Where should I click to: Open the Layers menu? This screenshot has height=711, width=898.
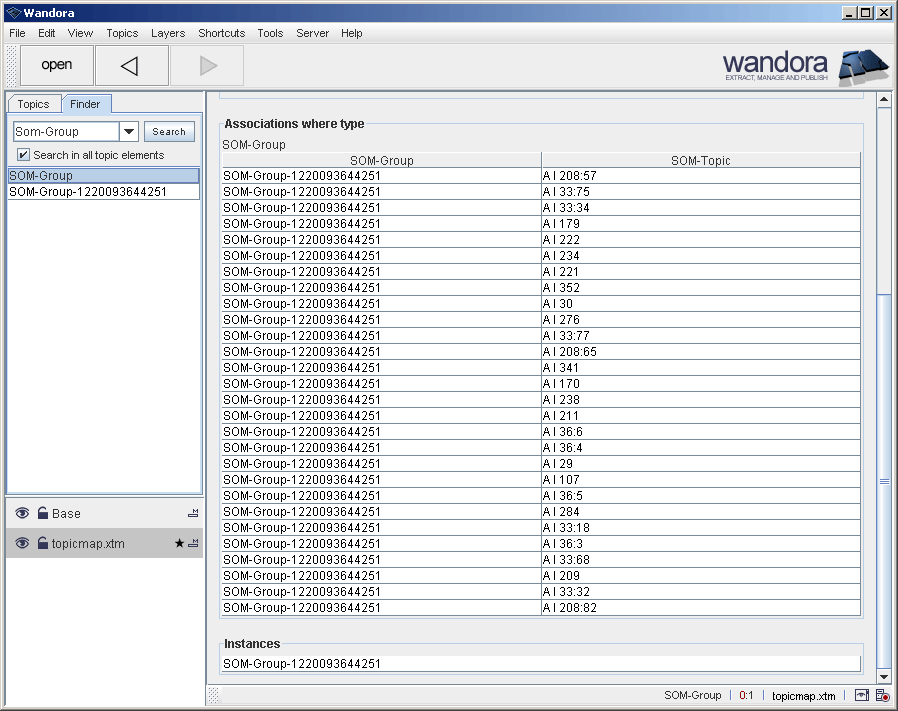click(x=168, y=33)
